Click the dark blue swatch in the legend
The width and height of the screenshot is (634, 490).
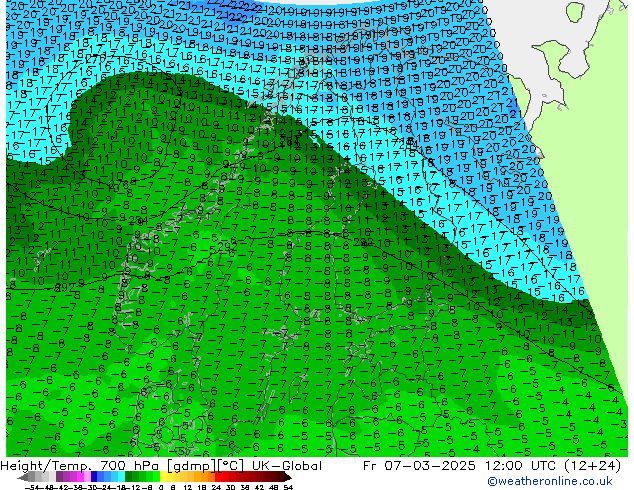[x=94, y=476]
